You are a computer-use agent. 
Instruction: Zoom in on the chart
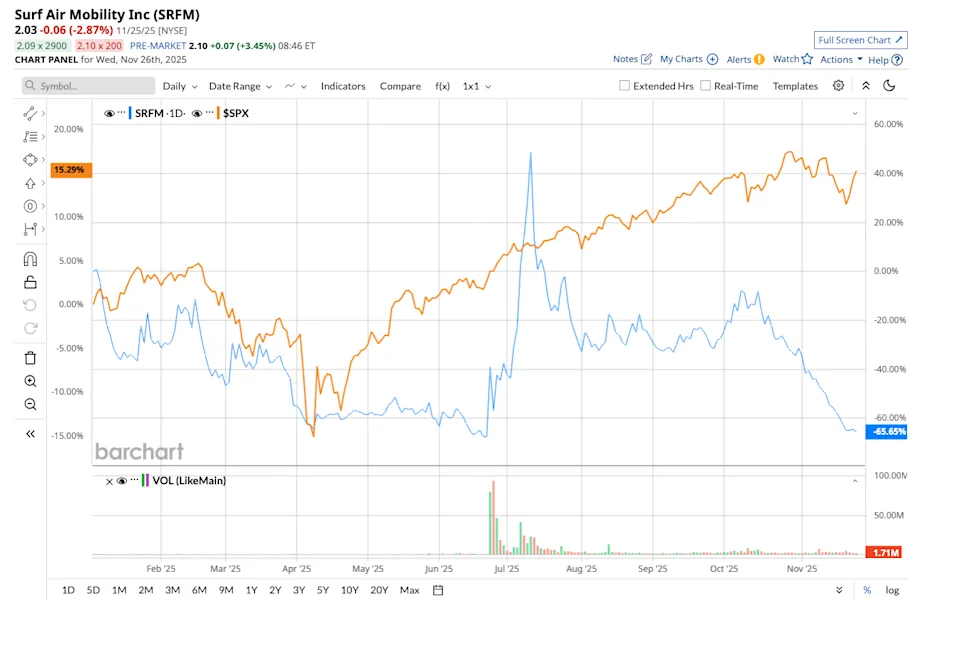(x=30, y=381)
